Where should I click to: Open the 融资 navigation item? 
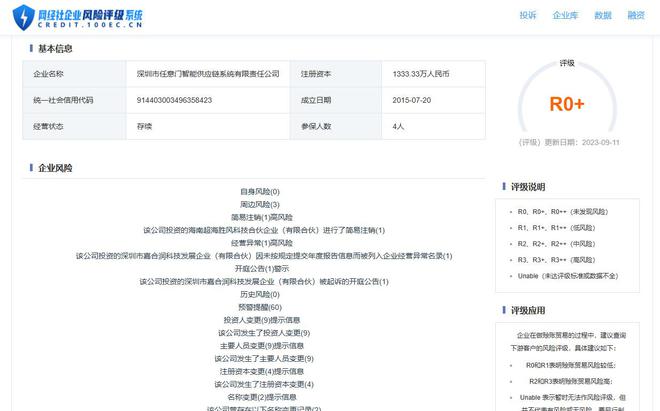636,15
